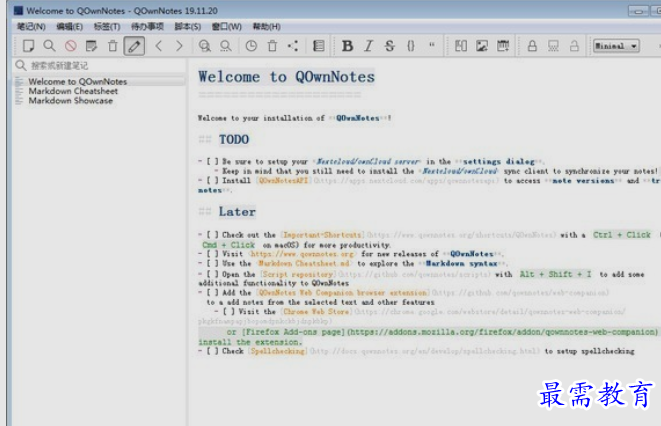This screenshot has width=661, height=426.
Task: Click the QOwnNotesAPI link text
Action: [284, 180]
